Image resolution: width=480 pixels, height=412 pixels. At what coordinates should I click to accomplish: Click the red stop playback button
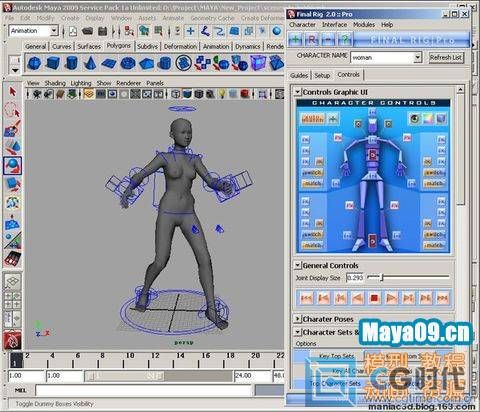(374, 298)
